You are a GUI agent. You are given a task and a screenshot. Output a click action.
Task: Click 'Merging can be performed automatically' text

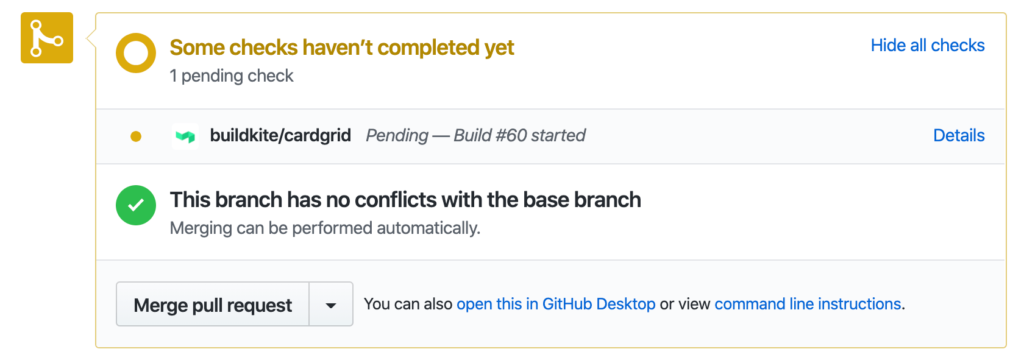(x=325, y=229)
